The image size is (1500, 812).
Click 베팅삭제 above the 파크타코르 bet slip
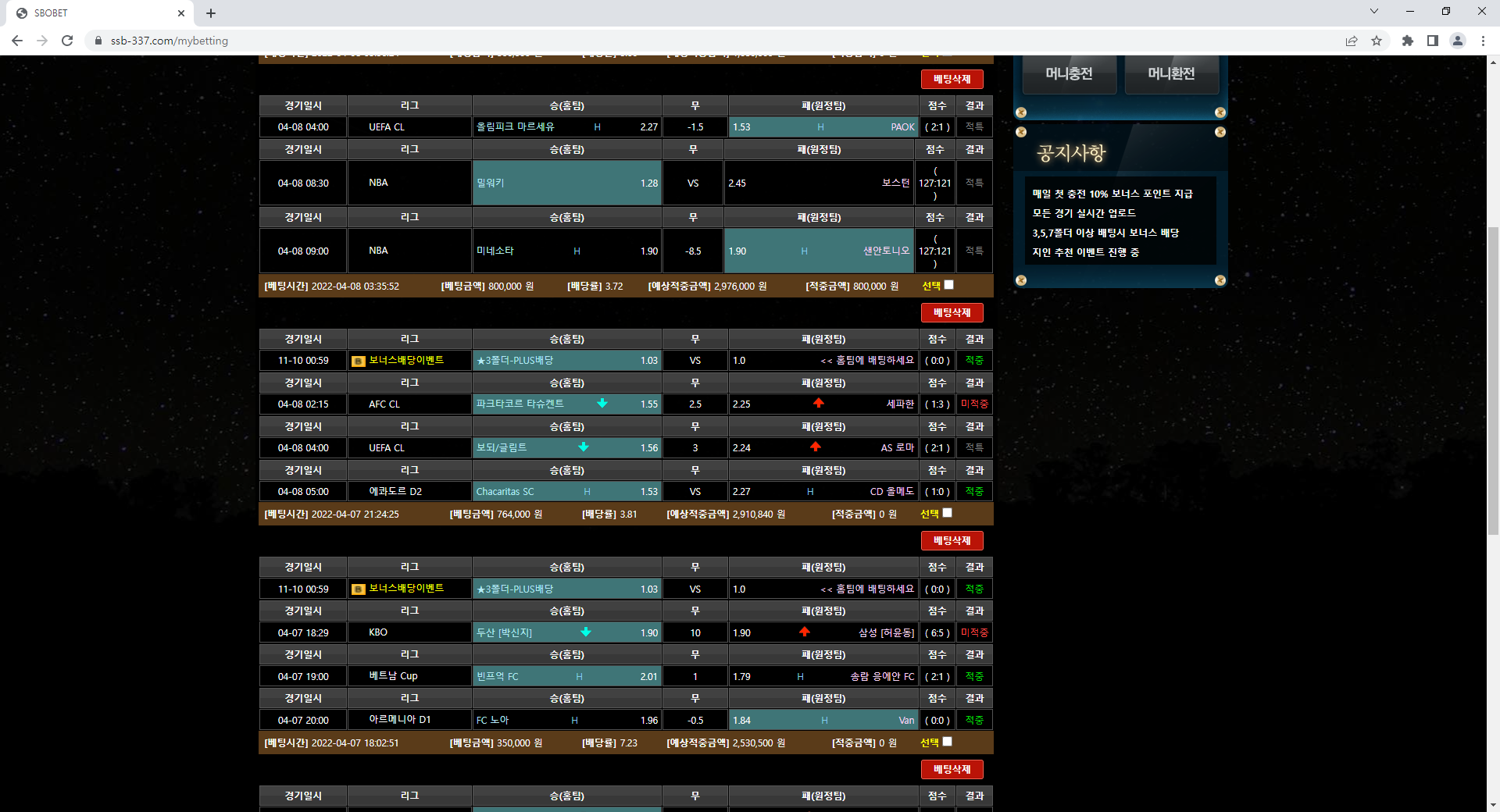952,312
